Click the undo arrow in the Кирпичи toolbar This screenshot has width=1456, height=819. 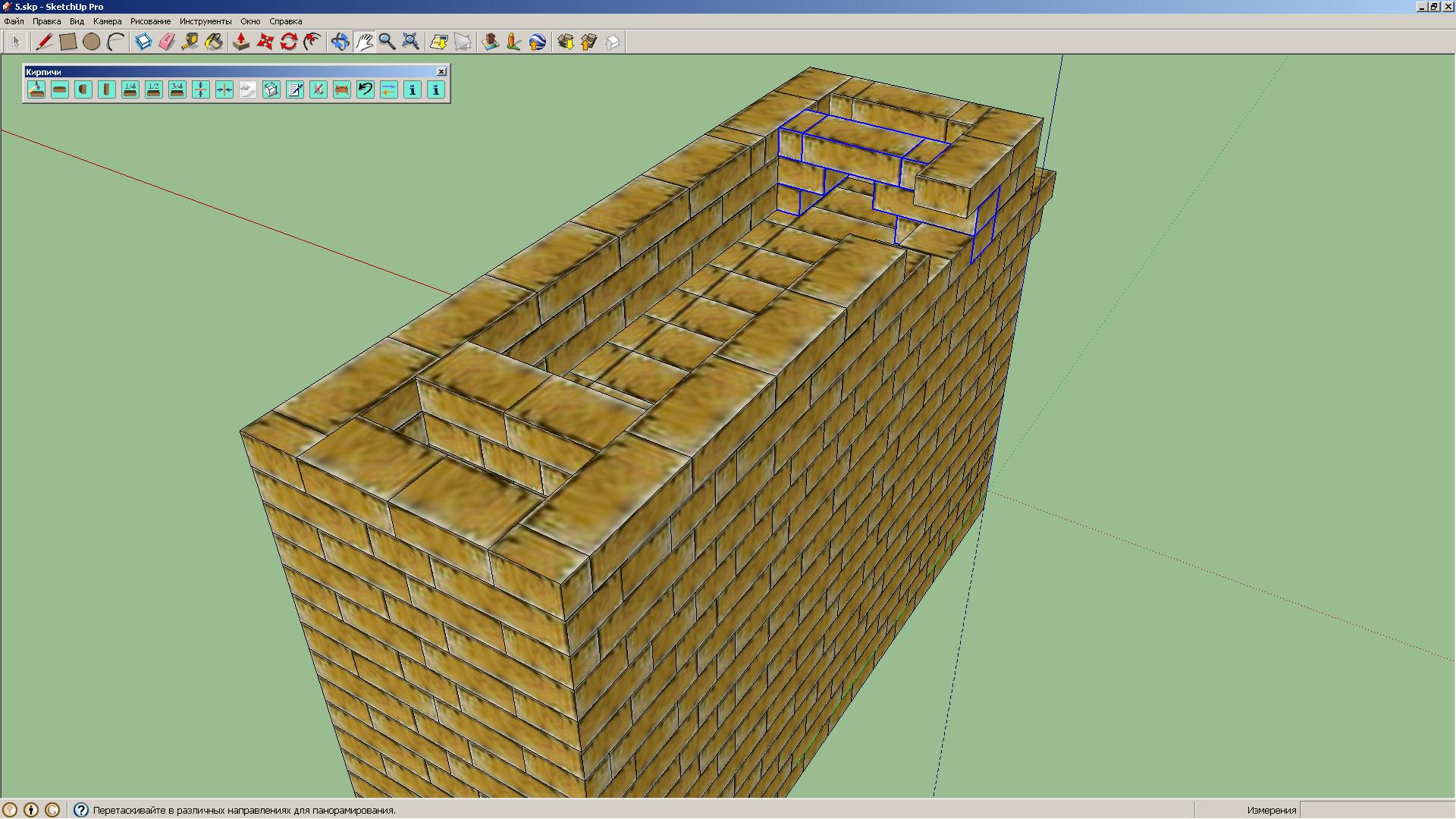[x=366, y=89]
